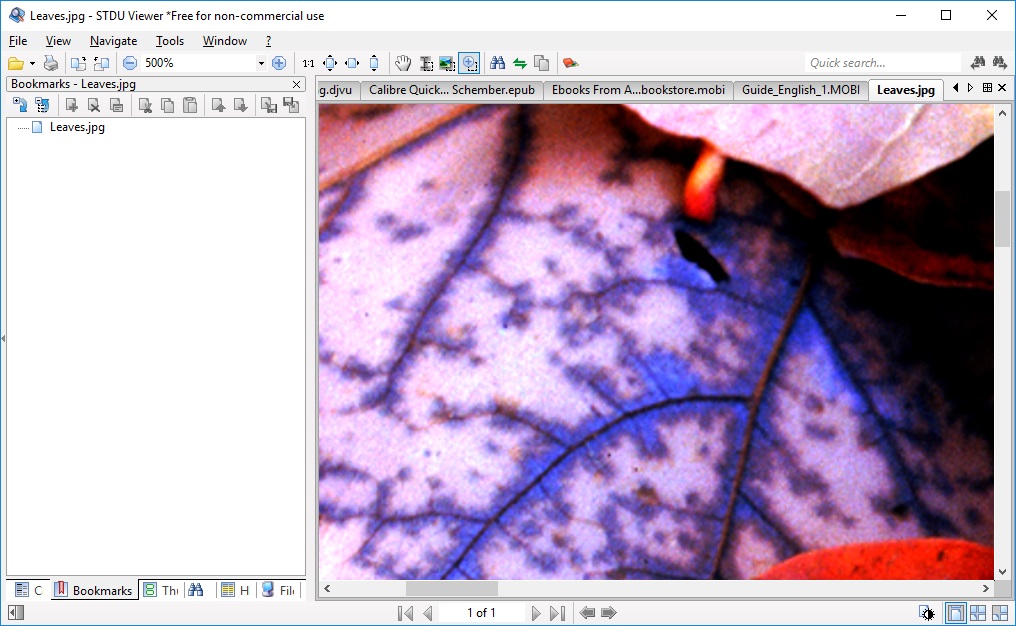Open search with the binoculars icon
The width and height of the screenshot is (1016, 626).
497,62
